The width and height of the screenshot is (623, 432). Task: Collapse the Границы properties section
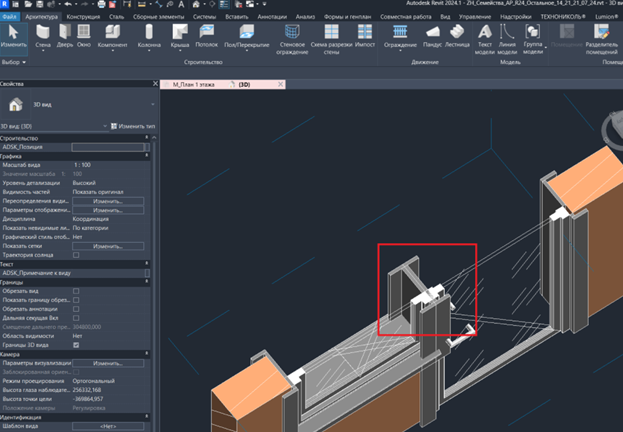(147, 282)
